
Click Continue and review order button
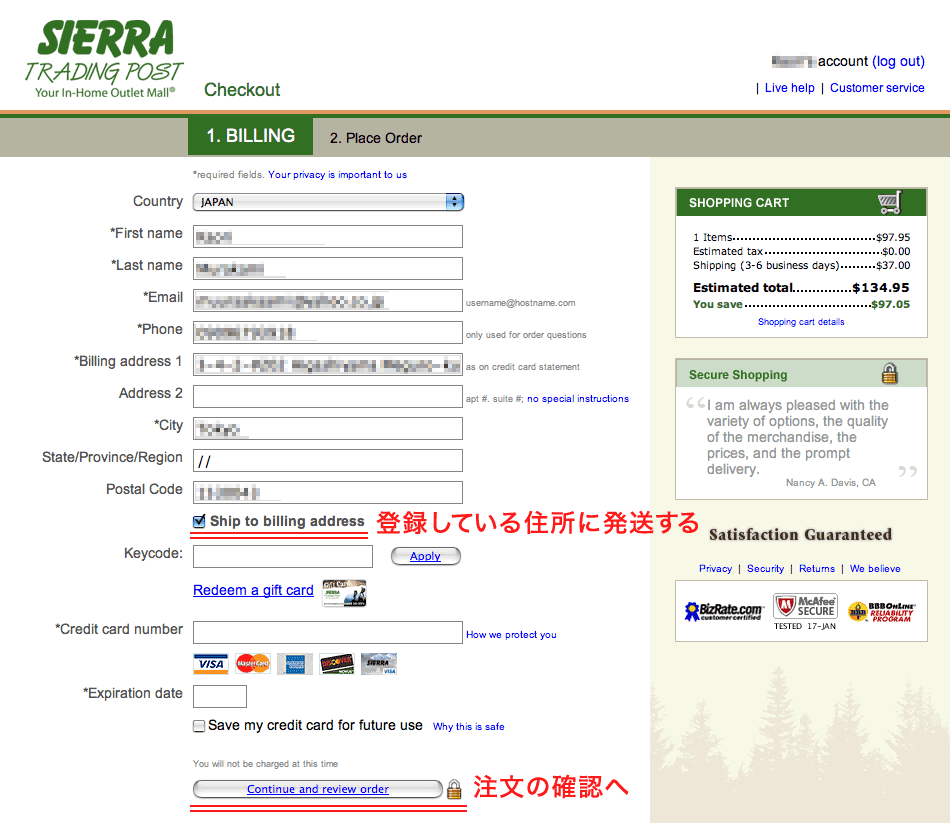click(317, 789)
